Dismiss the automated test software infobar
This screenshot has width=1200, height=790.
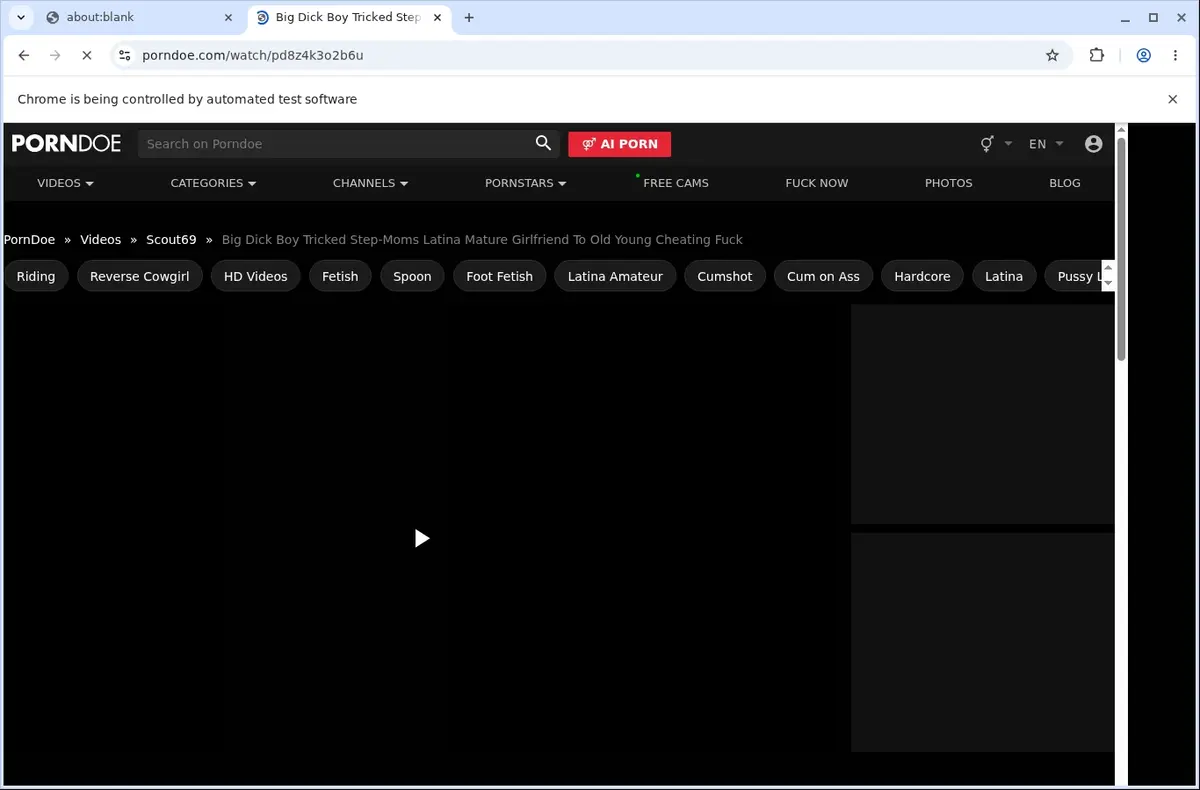1173,99
